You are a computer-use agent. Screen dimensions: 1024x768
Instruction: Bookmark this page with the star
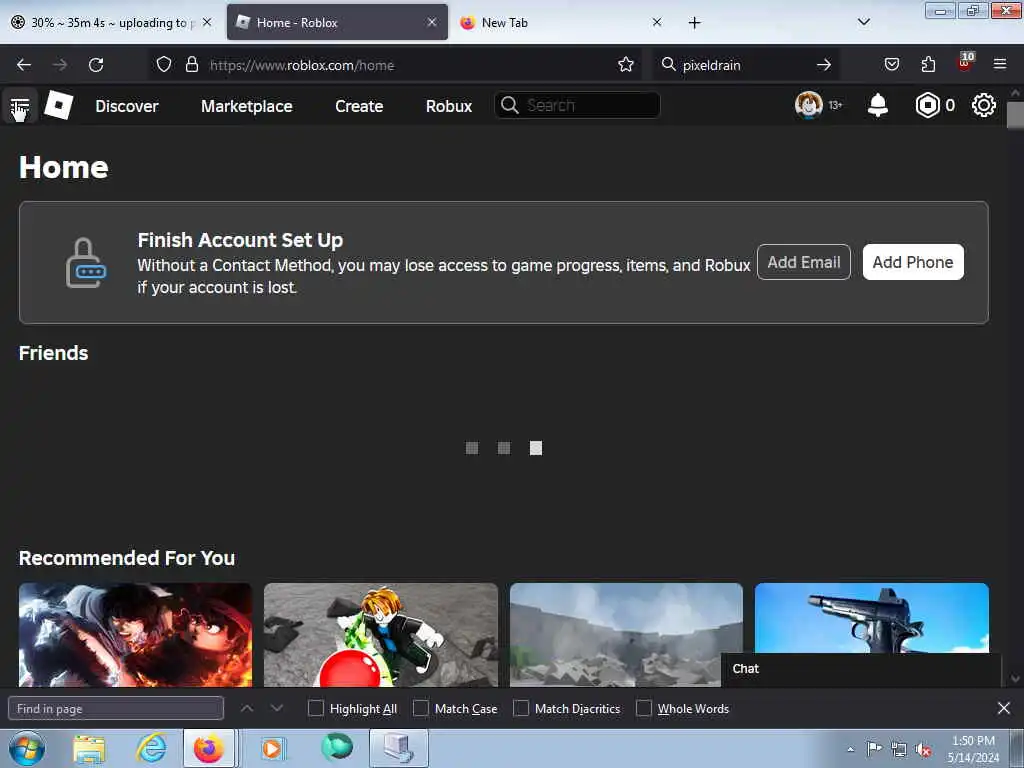coord(626,65)
